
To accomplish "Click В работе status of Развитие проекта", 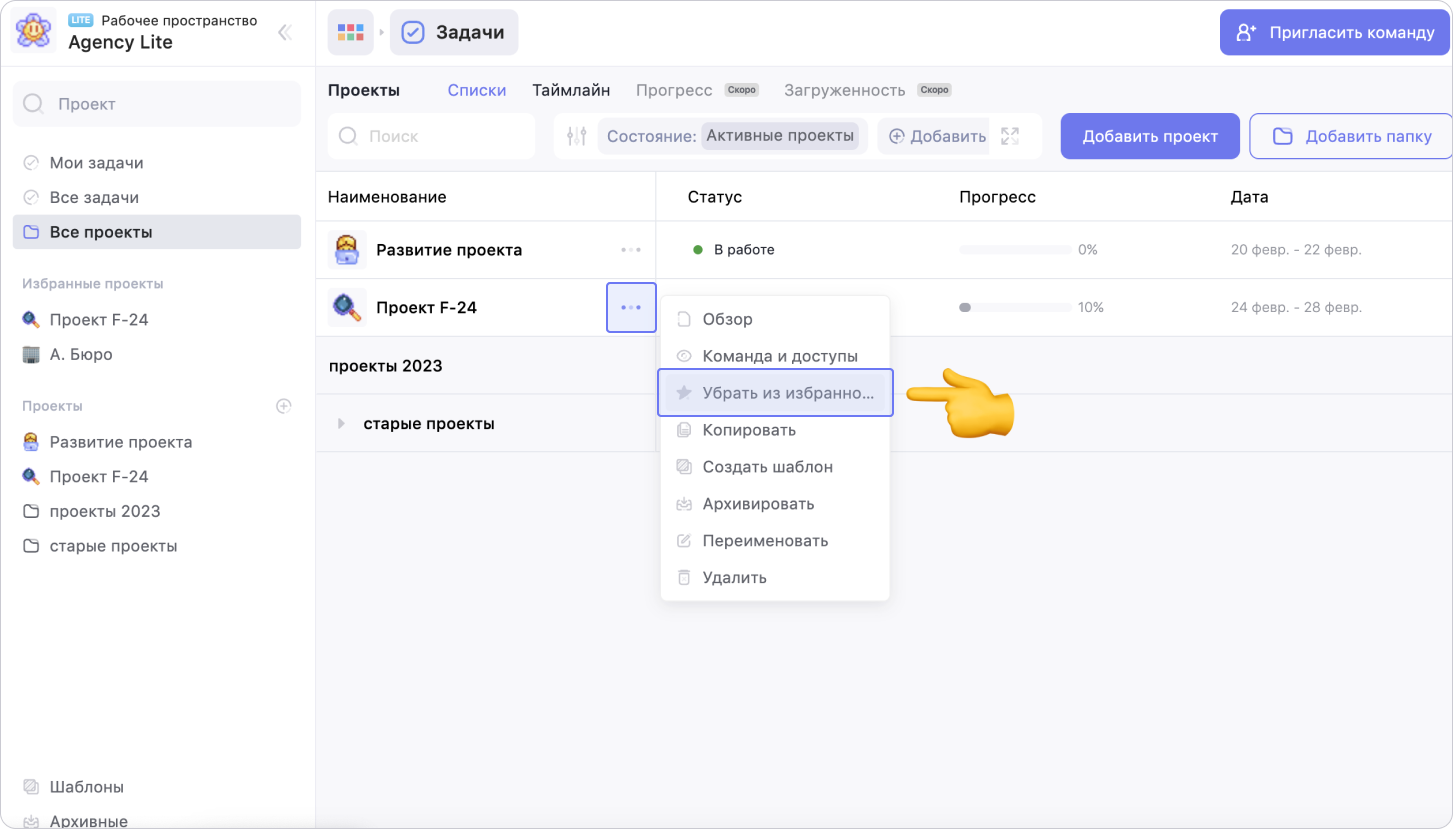I will 734,250.
